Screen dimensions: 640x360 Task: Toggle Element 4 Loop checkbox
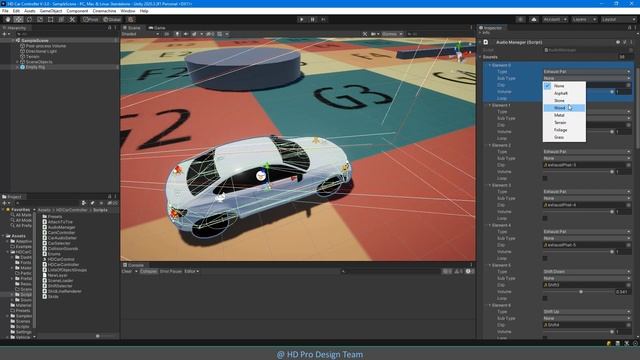click(545, 258)
